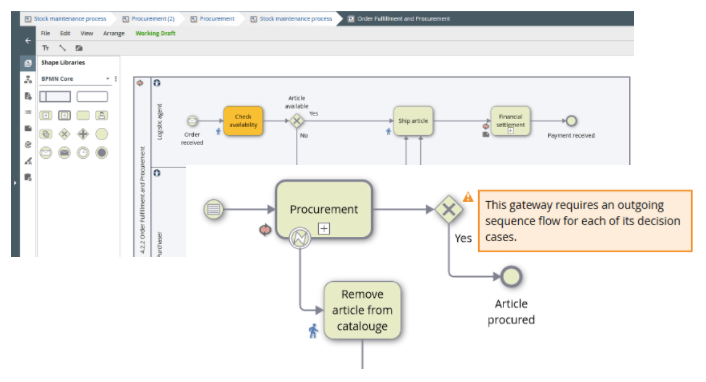Click the warning triangle next to the gateway
The width and height of the screenshot is (706, 382).
[x=468, y=197]
